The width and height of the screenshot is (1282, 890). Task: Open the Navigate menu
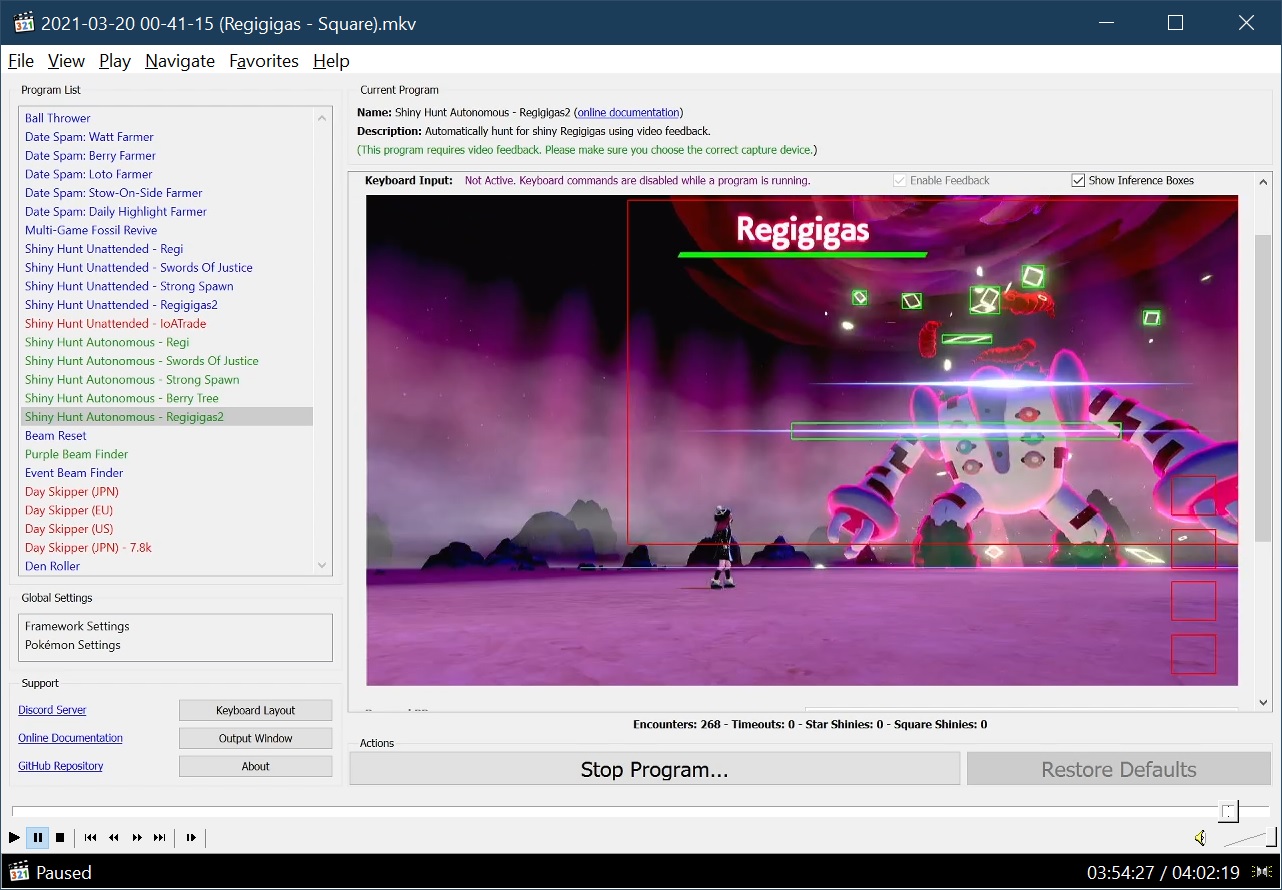click(x=180, y=61)
